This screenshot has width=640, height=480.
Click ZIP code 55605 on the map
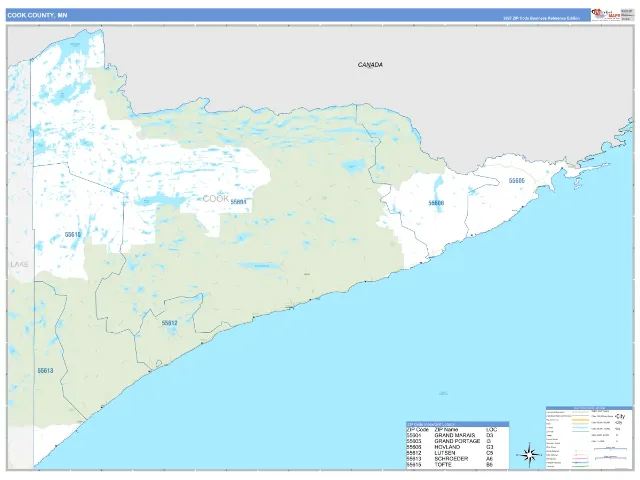pos(516,180)
